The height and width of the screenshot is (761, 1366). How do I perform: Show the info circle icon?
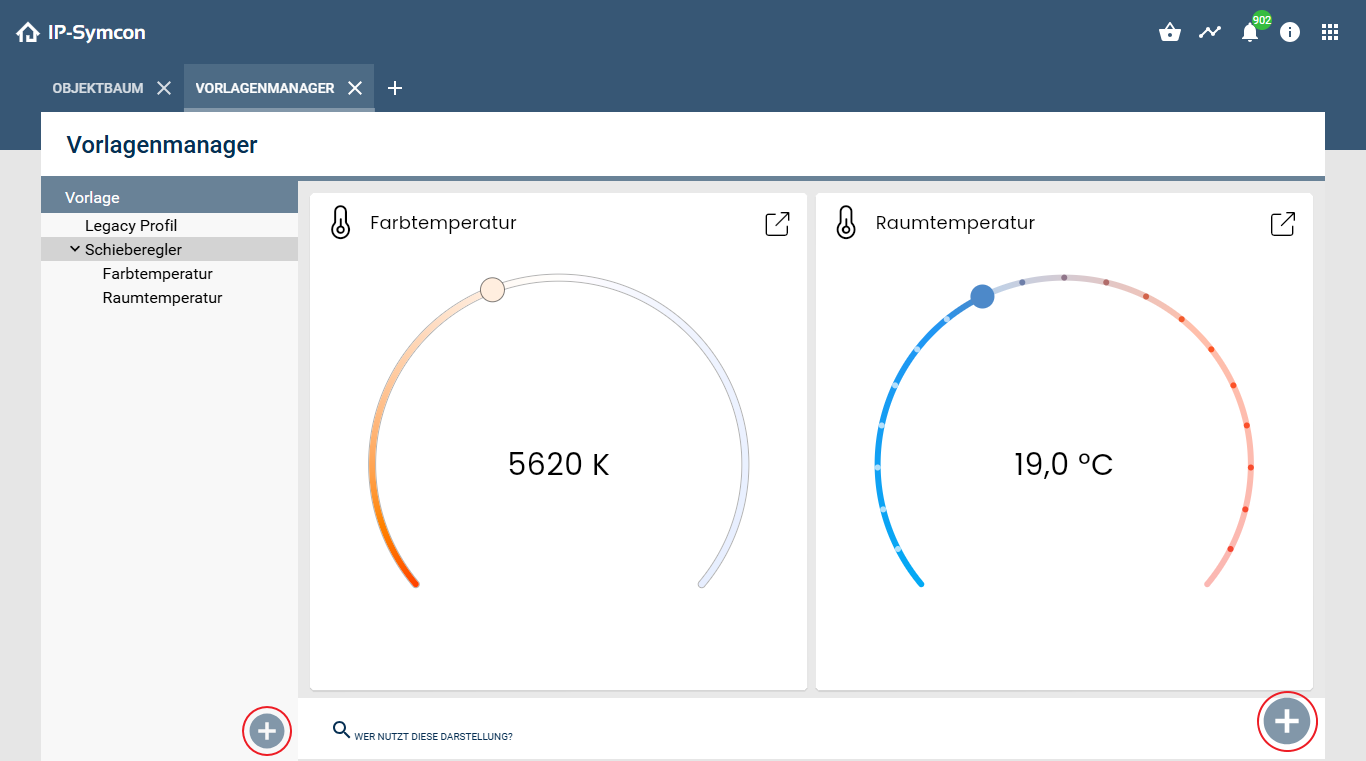(1290, 32)
